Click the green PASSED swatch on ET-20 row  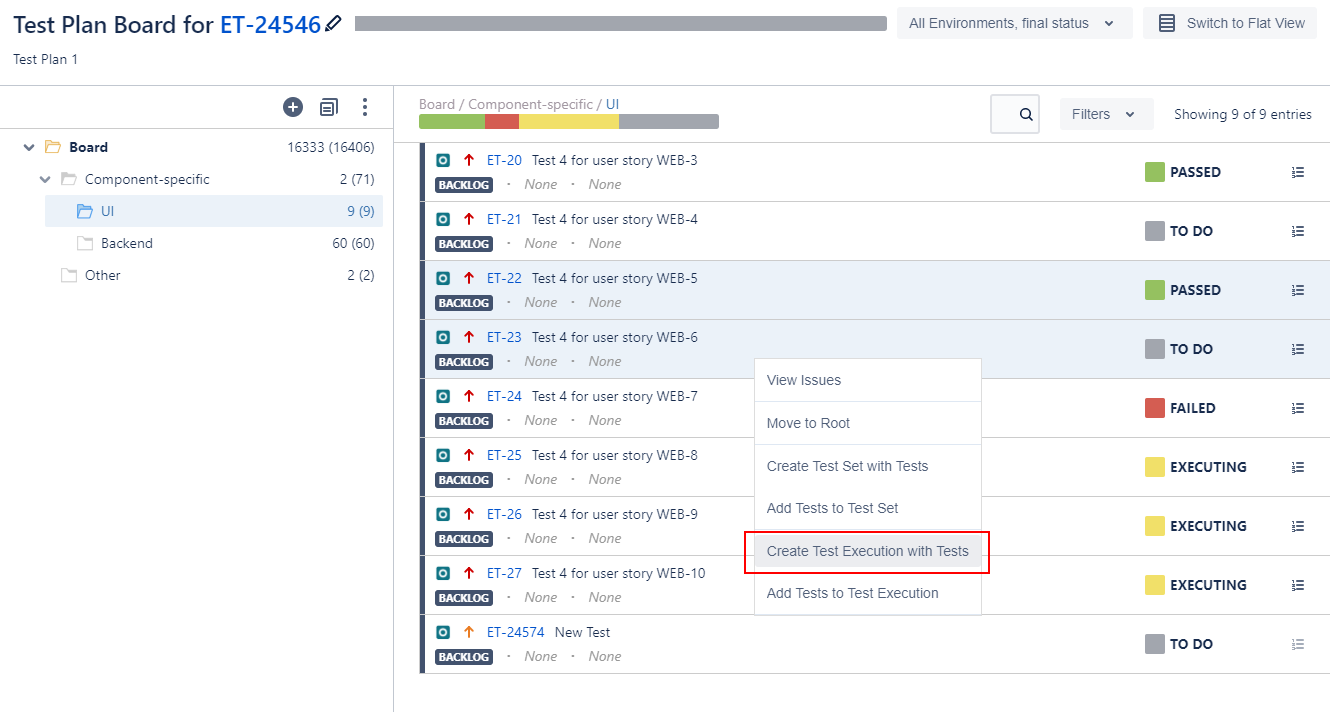click(x=1155, y=172)
